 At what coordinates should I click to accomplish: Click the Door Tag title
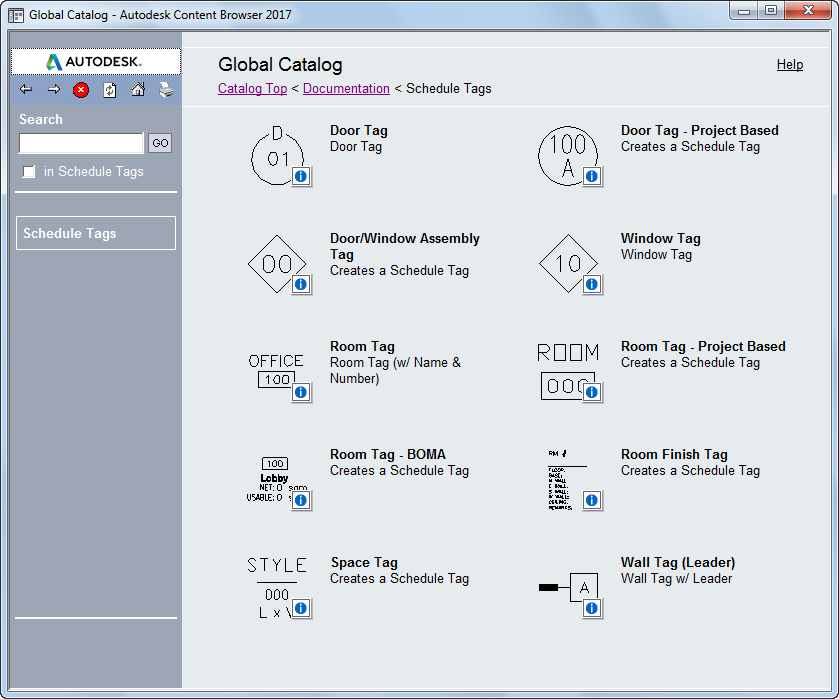(x=359, y=131)
